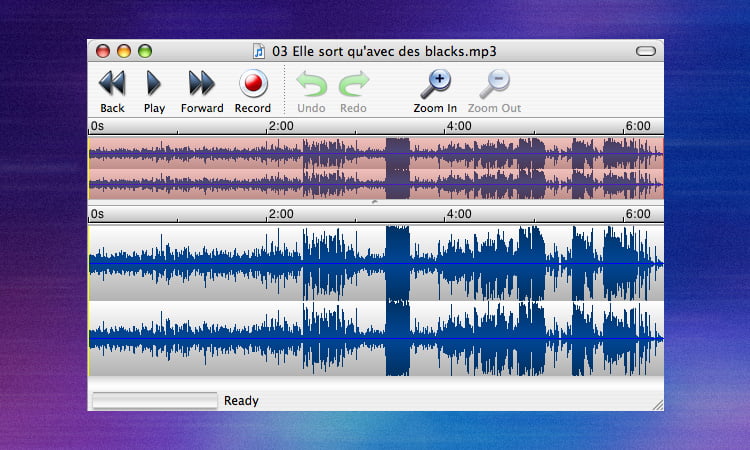Viewport: 750px width, 450px height.
Task: Click the Undo arrow icon
Action: point(311,84)
